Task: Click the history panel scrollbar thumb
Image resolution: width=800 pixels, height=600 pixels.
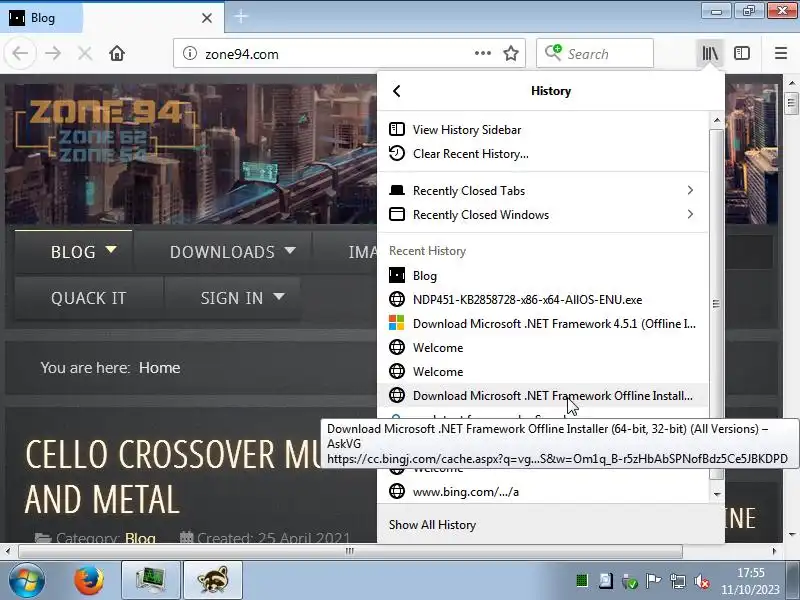Action: [x=716, y=304]
